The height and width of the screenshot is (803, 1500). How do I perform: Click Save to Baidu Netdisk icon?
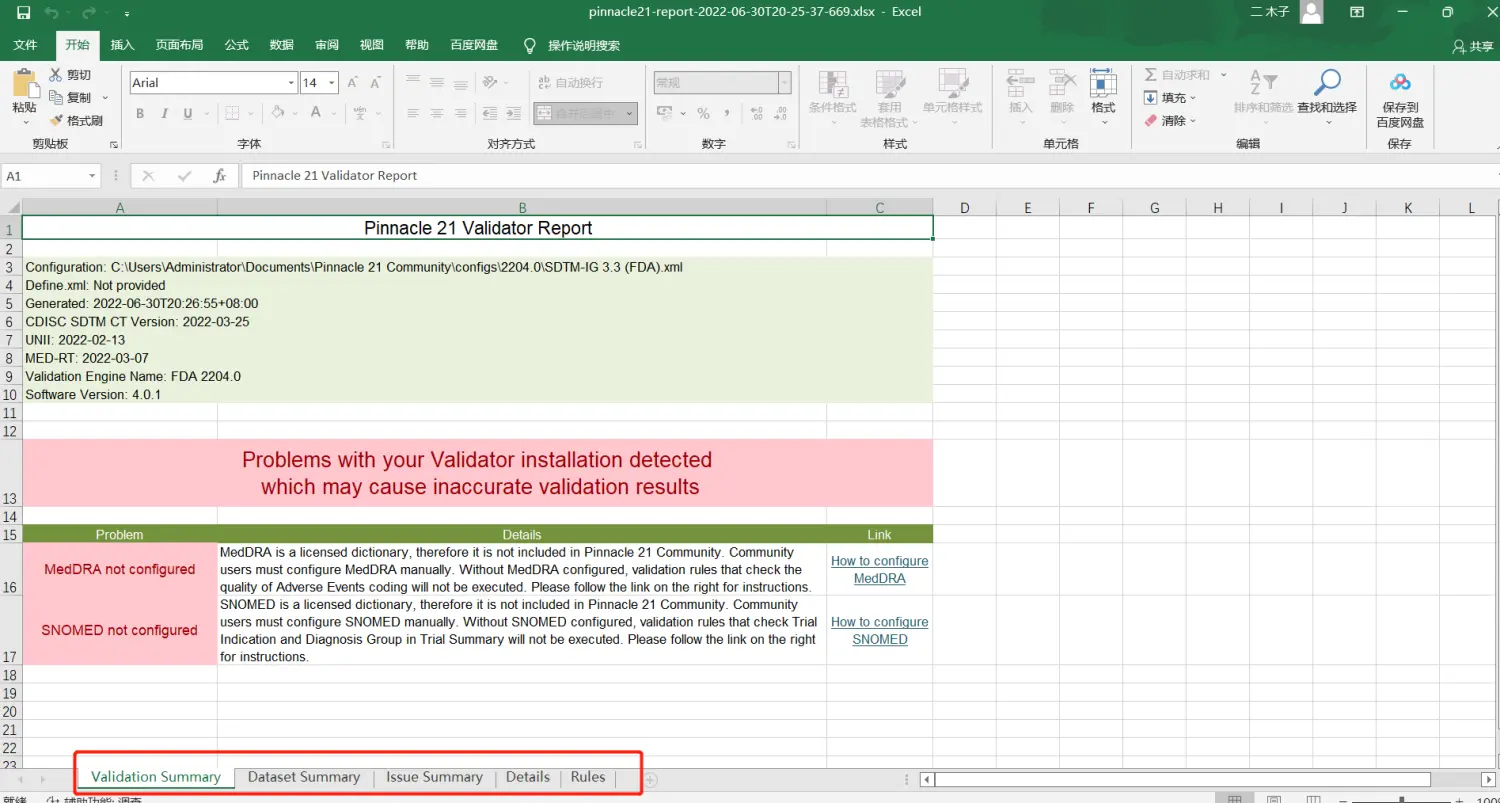coord(1400,84)
